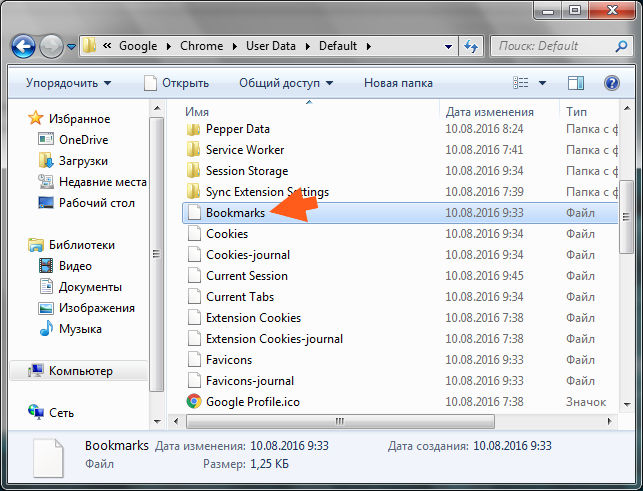The width and height of the screenshot is (643, 491).
Task: Expand the arrow after Default in breadcrumb
Action: tap(369, 46)
